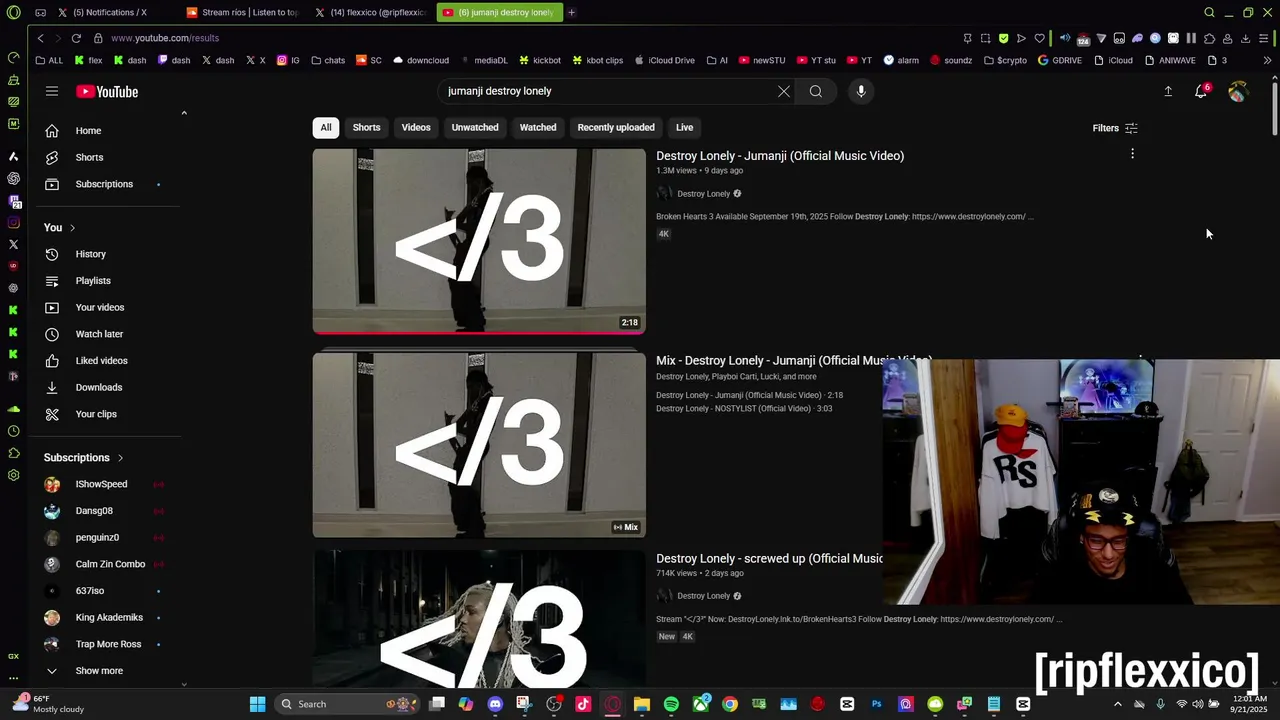Open the Windows Start menu

click(257, 704)
